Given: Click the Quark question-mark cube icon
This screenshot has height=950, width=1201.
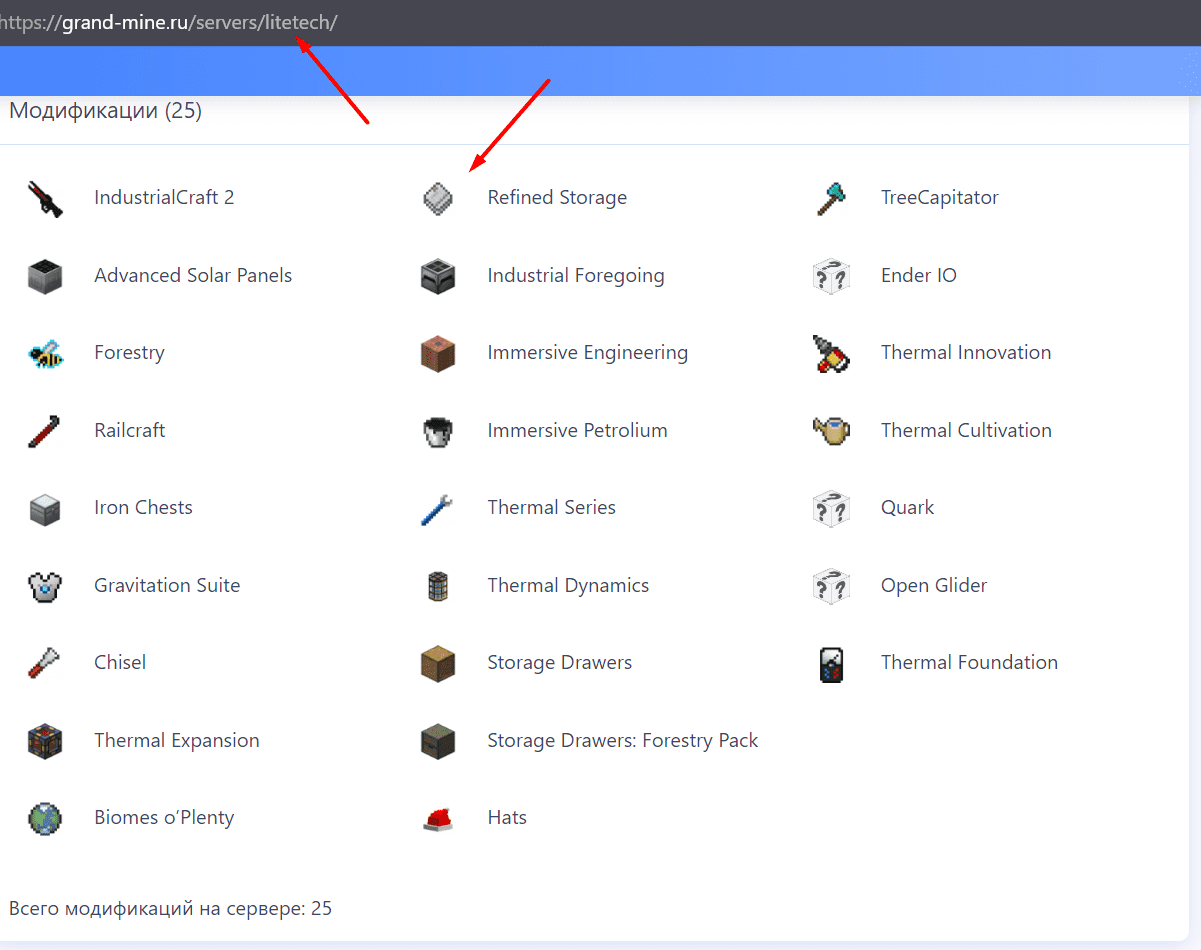Looking at the screenshot, I should pos(831,508).
